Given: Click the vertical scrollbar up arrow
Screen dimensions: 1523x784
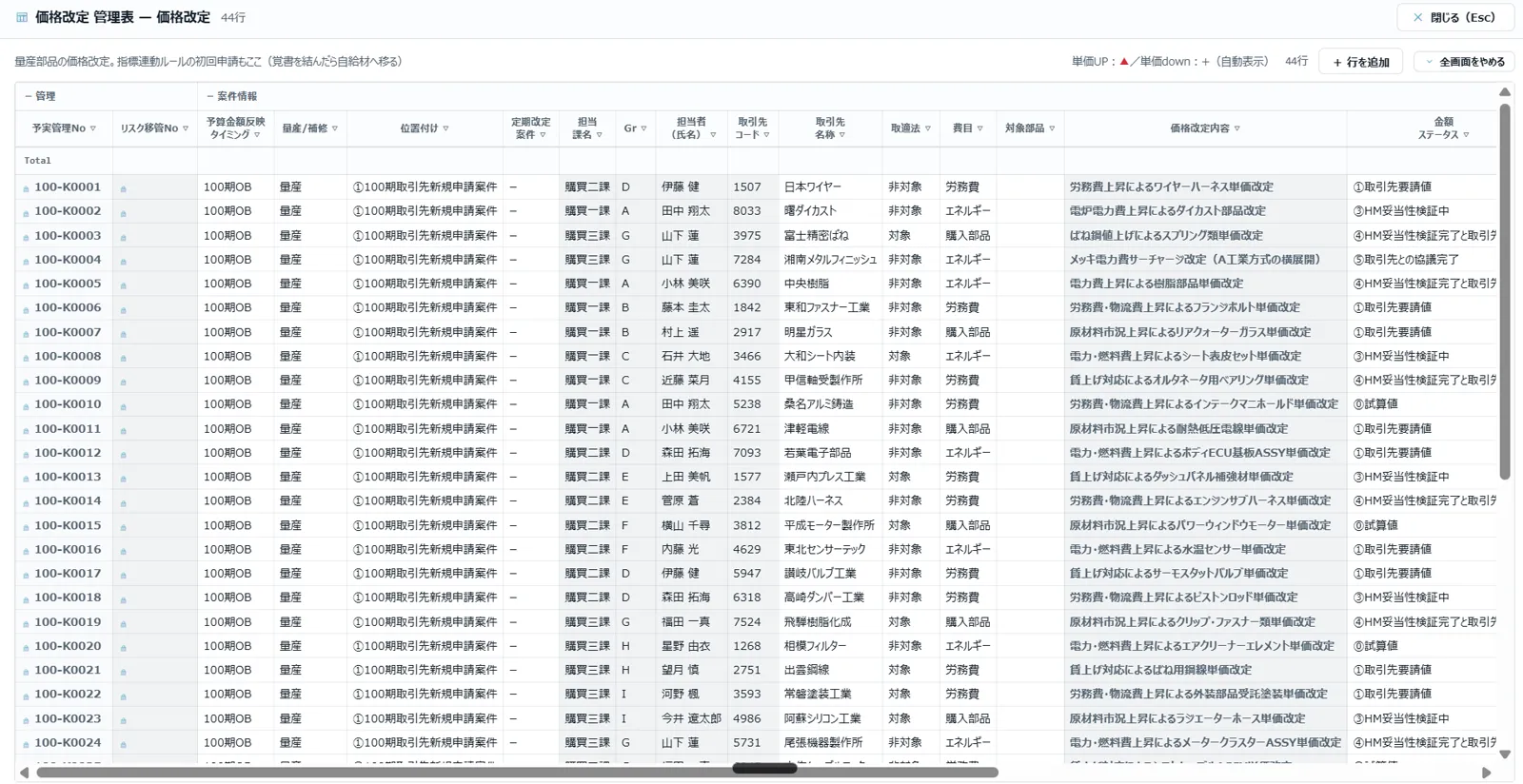Looking at the screenshot, I should 1505,92.
